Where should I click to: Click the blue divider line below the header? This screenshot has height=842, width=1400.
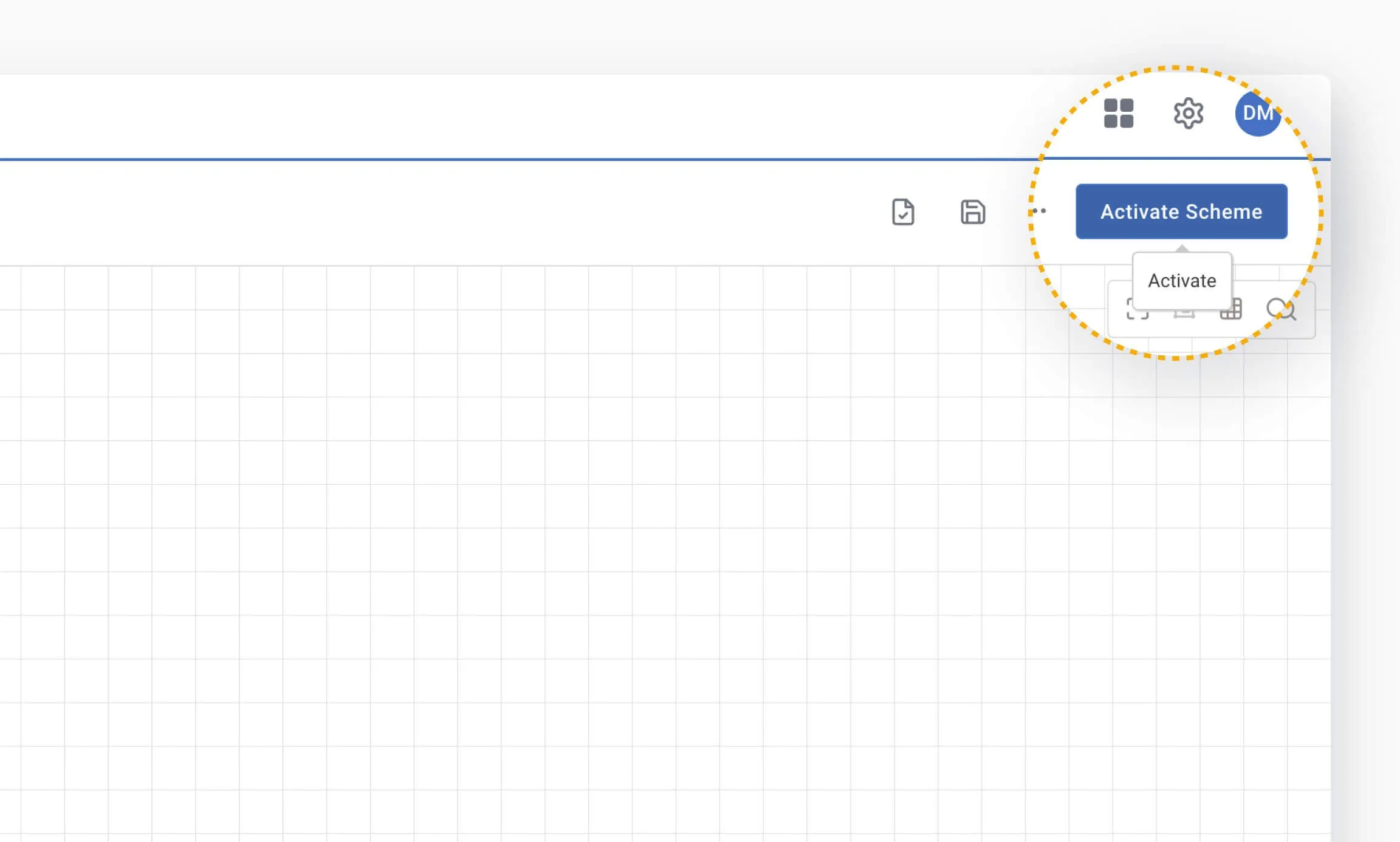click(x=547, y=159)
